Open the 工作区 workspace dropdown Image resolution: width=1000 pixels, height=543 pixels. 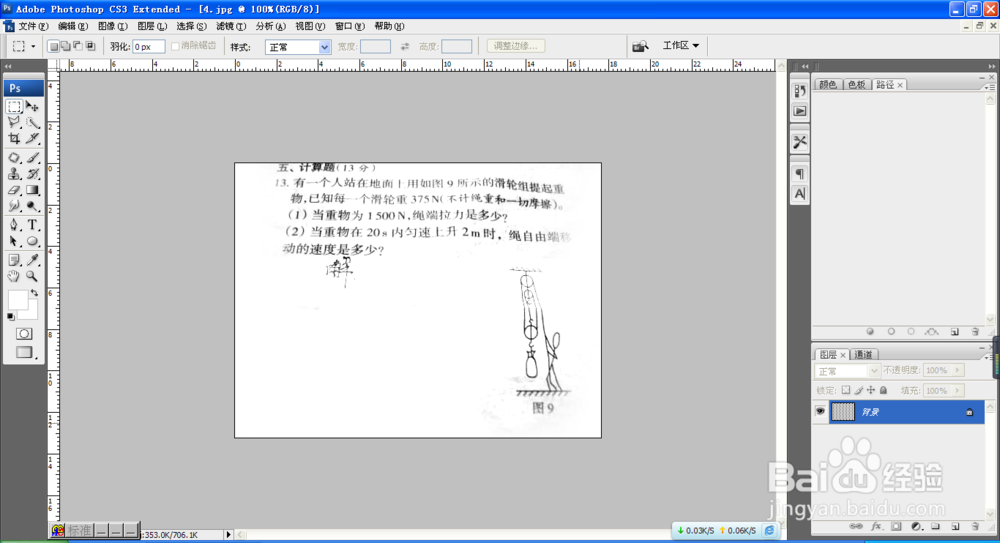pos(680,45)
